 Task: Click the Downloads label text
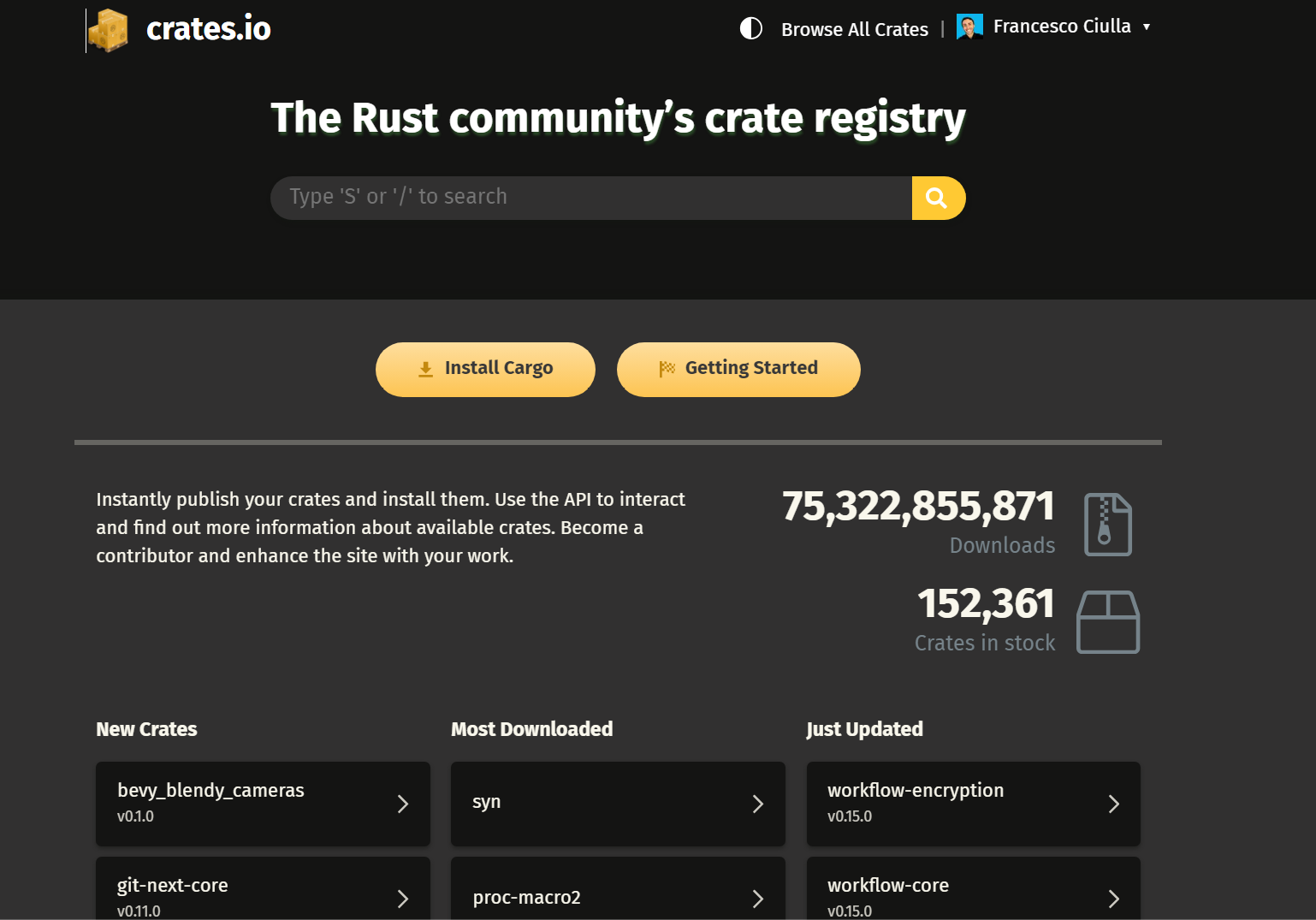(x=1002, y=545)
